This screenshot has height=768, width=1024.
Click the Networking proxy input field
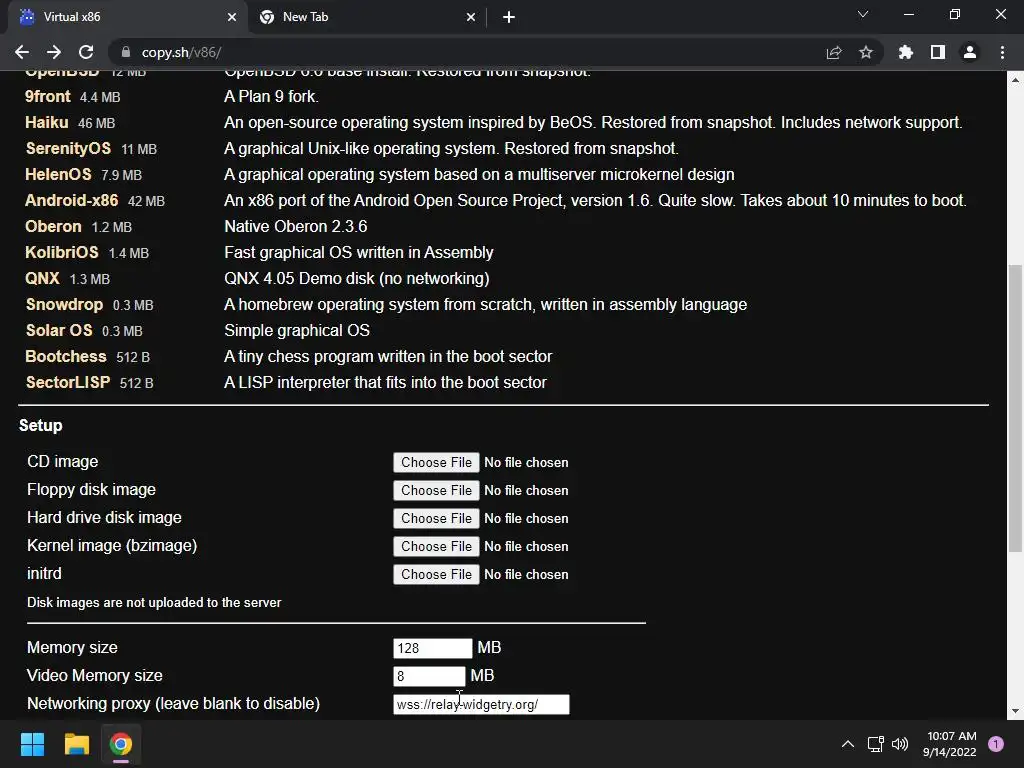pos(481,705)
